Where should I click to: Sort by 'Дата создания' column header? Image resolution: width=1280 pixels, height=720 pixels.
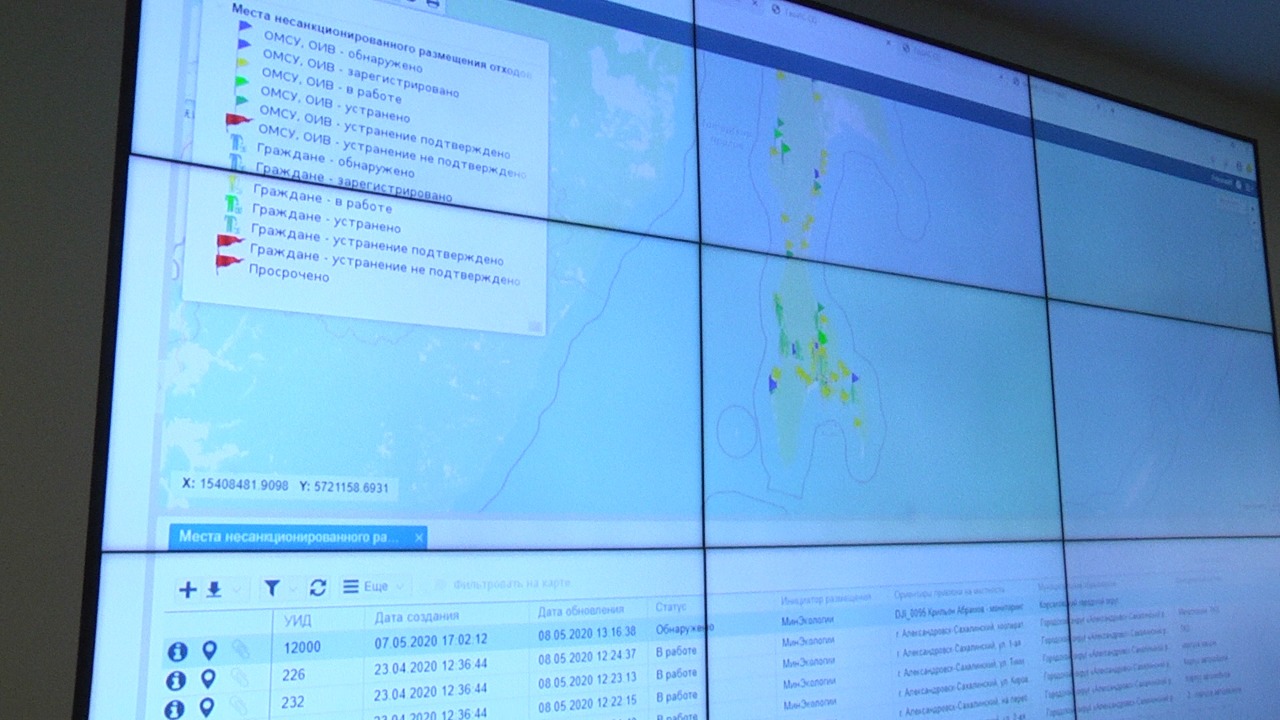click(x=416, y=616)
